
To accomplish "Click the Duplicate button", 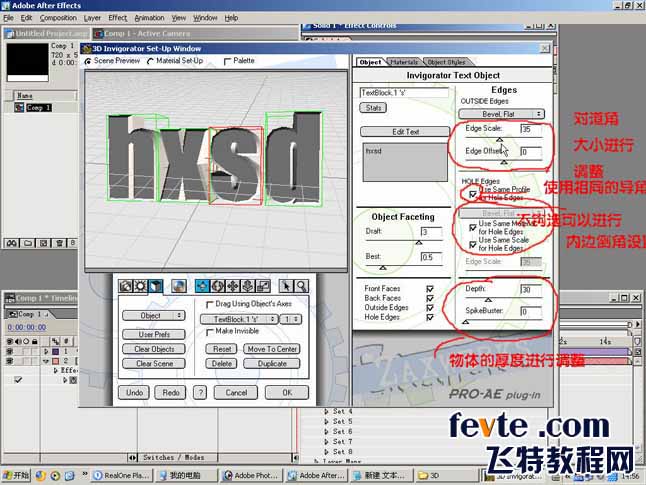I will pos(272,363).
